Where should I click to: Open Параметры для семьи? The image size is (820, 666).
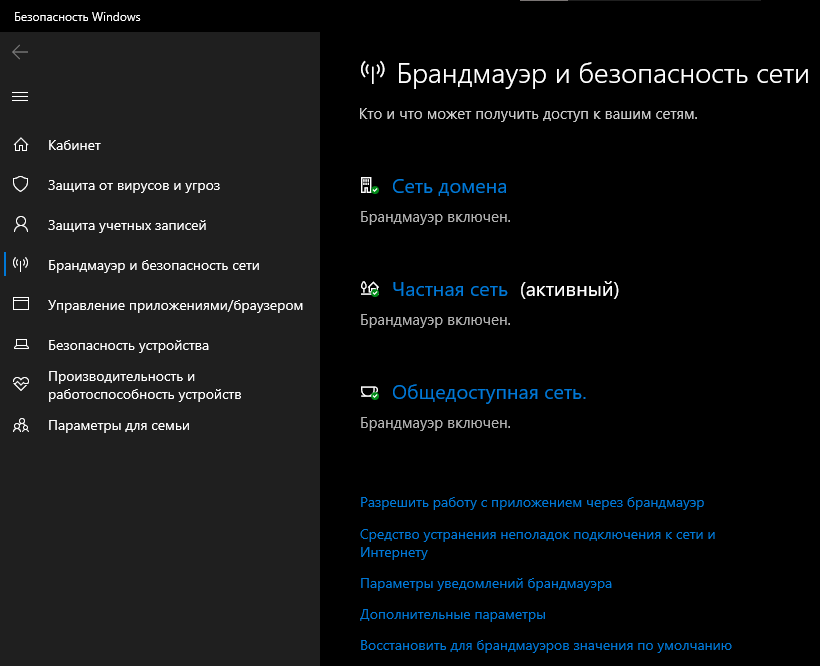(x=119, y=426)
